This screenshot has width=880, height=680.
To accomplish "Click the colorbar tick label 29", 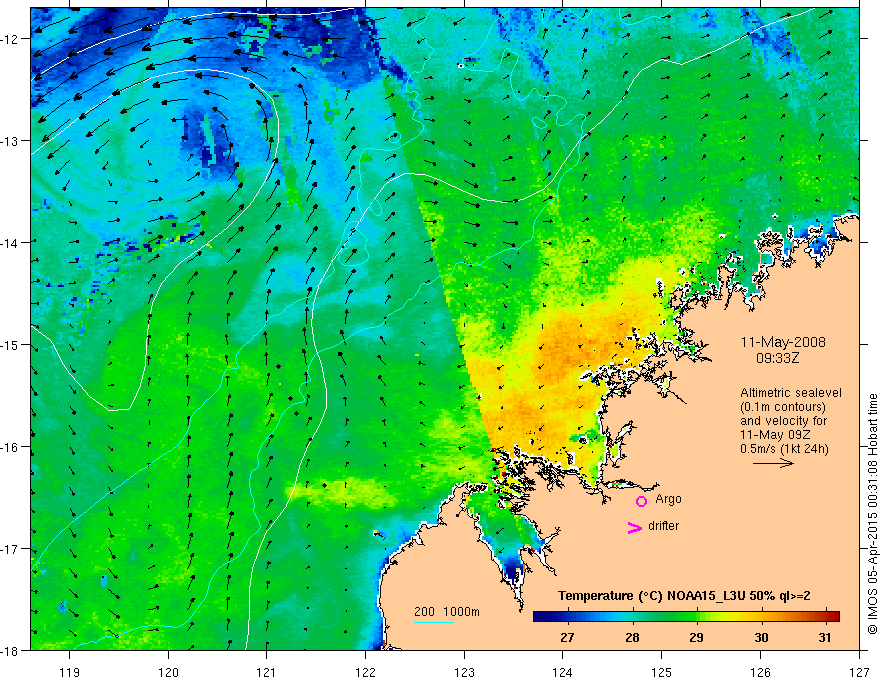I will (x=696, y=637).
